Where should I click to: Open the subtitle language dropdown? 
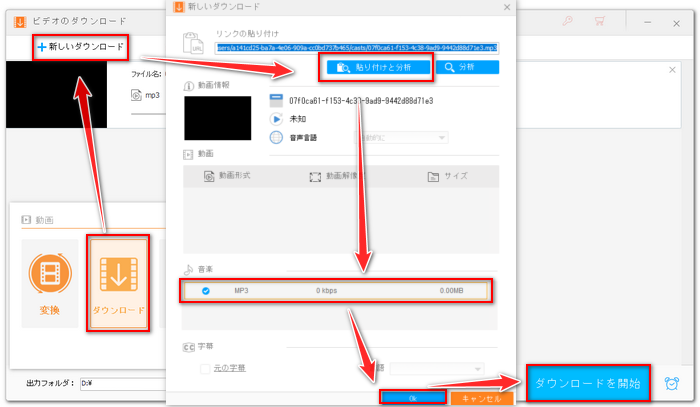(x=437, y=369)
